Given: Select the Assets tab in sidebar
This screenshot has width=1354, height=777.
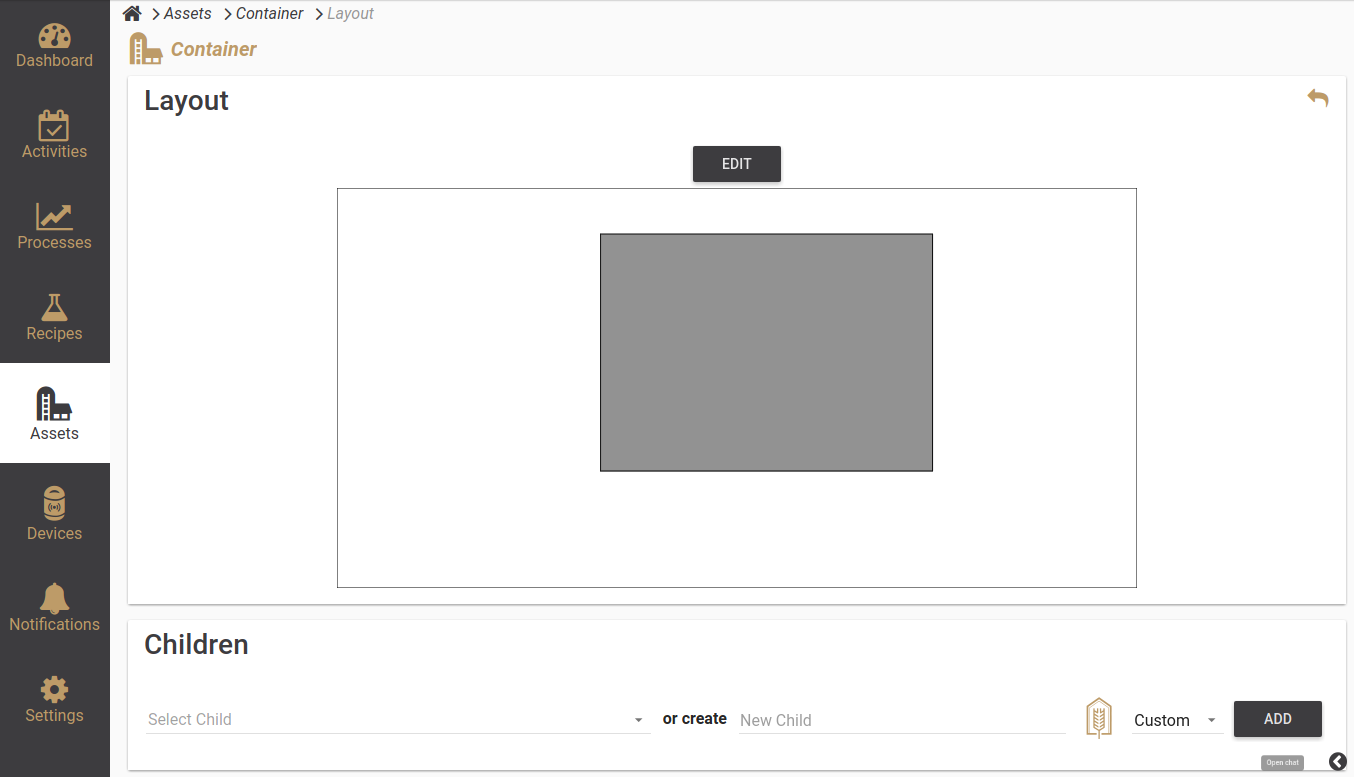Looking at the screenshot, I should click(54, 413).
